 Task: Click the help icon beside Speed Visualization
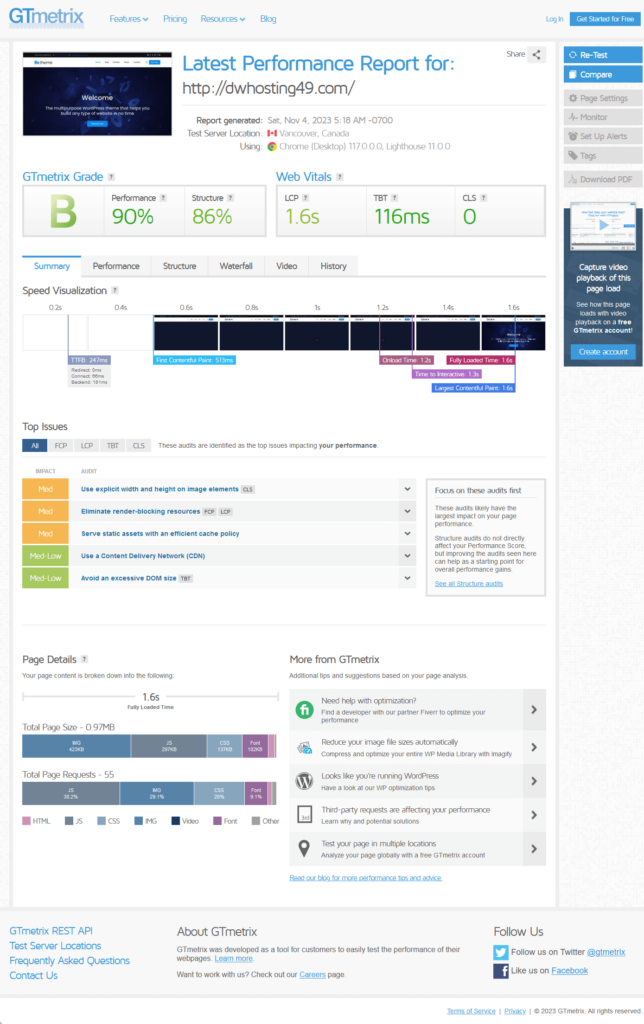click(115, 291)
